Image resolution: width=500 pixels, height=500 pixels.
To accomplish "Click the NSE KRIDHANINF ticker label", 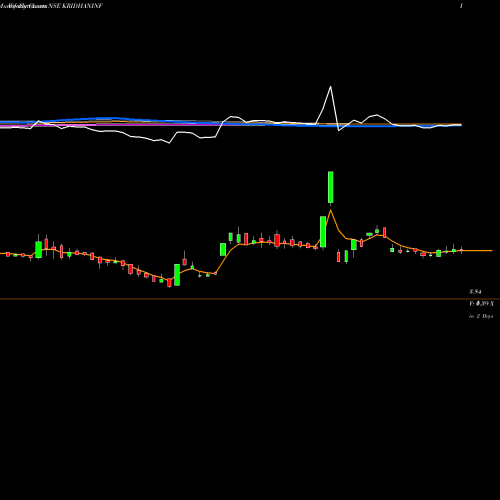I will tap(75, 6).
